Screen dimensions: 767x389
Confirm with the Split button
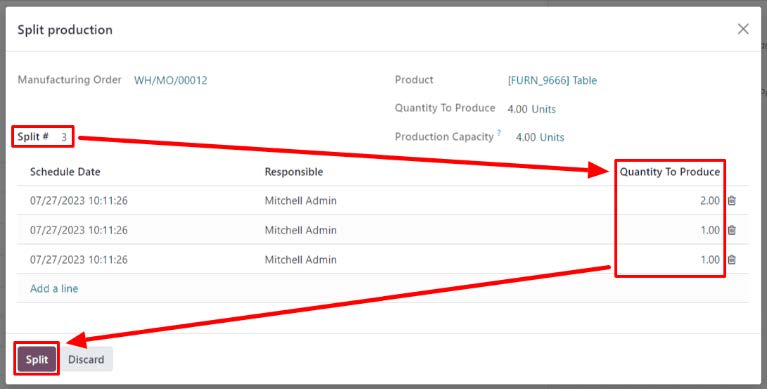(37, 359)
